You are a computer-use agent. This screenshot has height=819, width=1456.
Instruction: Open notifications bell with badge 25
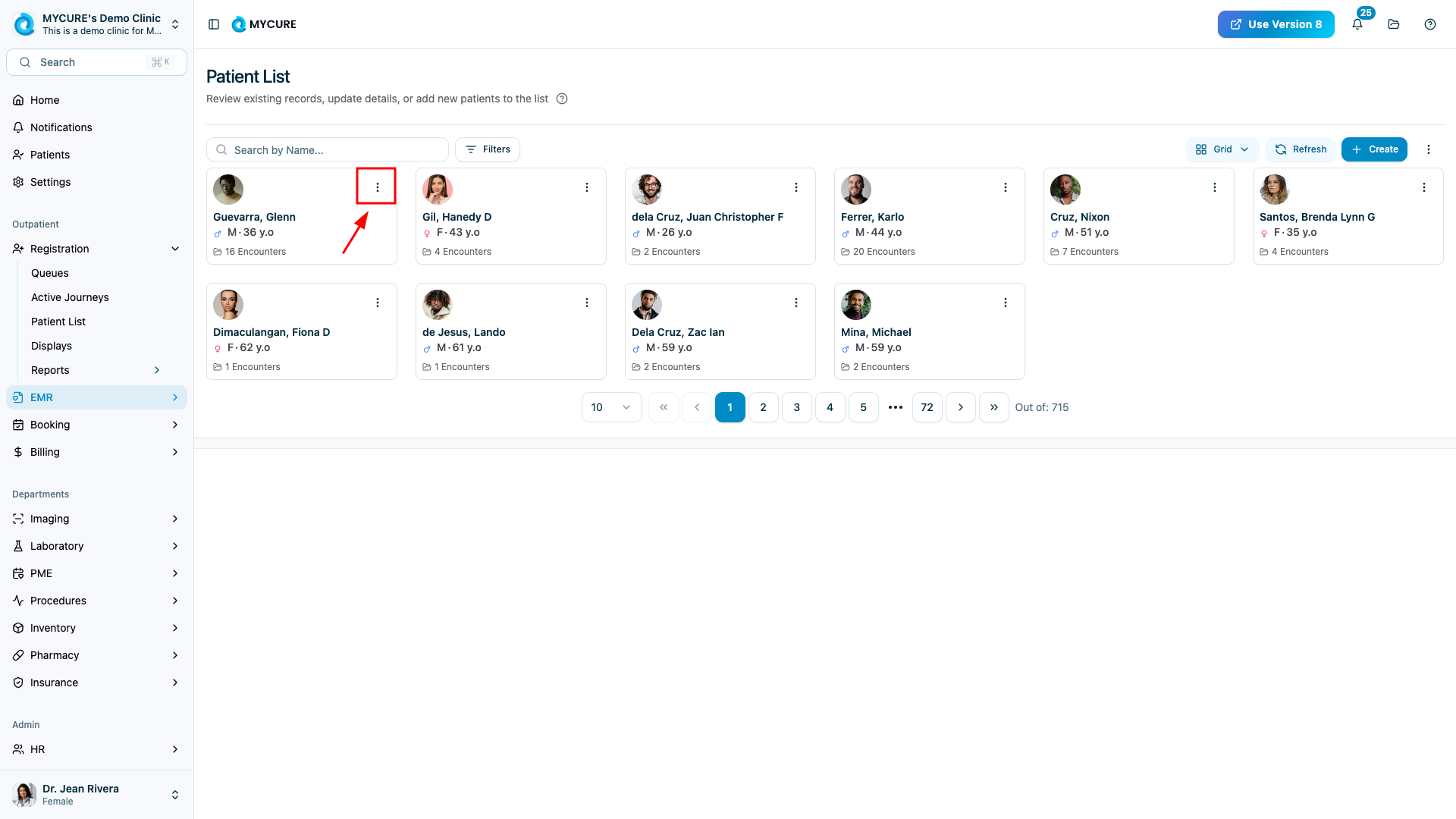(1357, 24)
